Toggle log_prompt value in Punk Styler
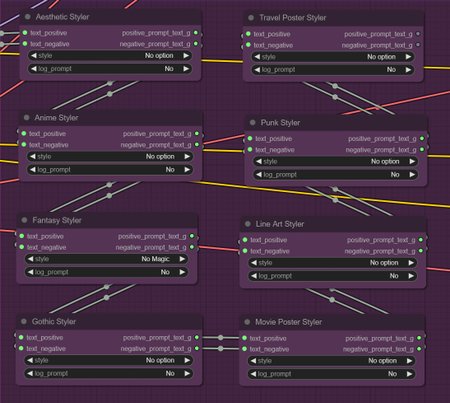450x403 pixels. [x=336, y=174]
